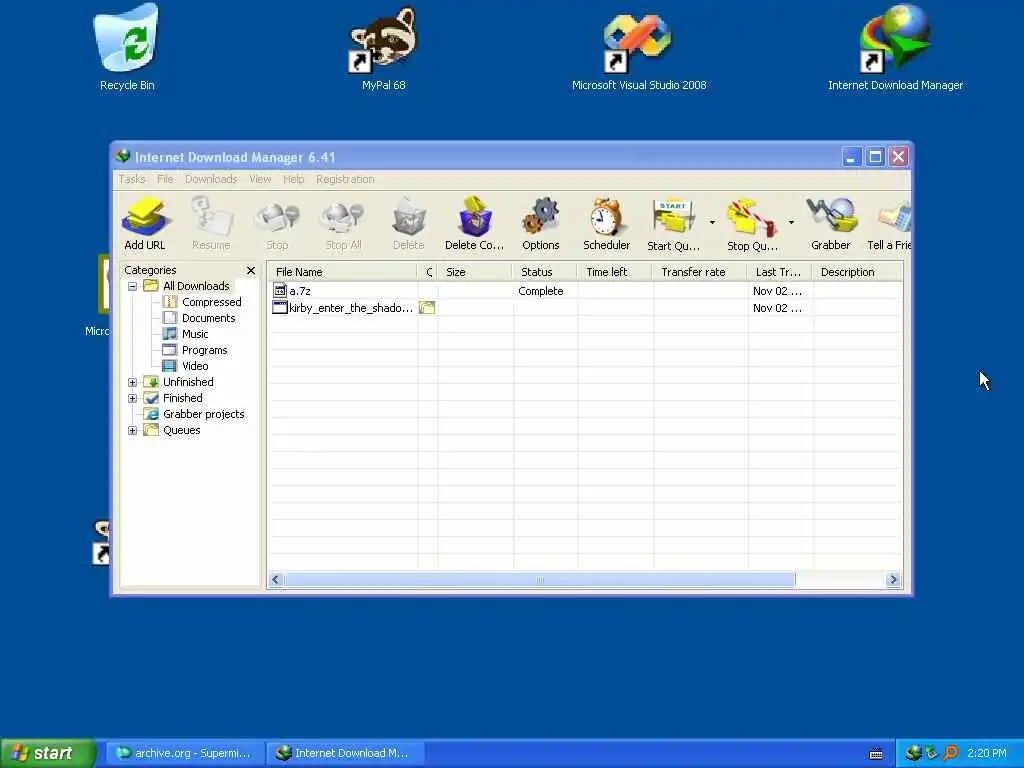1024x768 pixels.
Task: Sort by Status column header
Action: coord(545,272)
